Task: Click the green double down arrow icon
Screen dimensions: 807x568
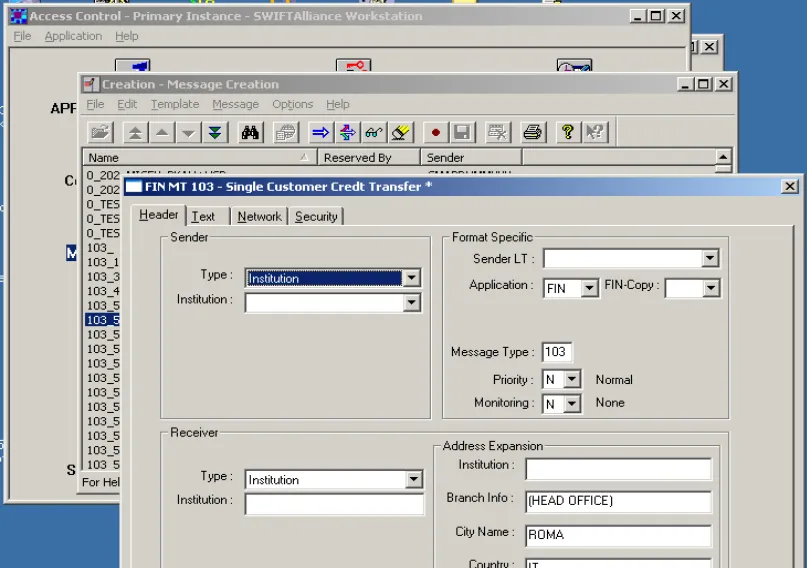Action: [215, 132]
